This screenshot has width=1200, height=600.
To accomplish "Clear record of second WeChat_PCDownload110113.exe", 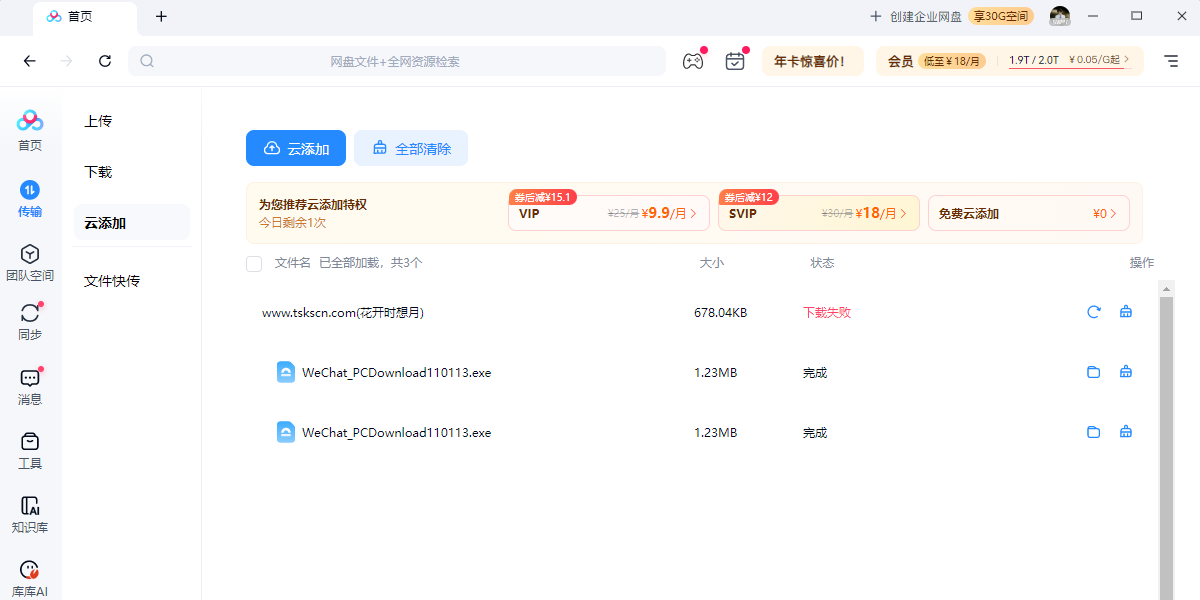I will 1126,432.
